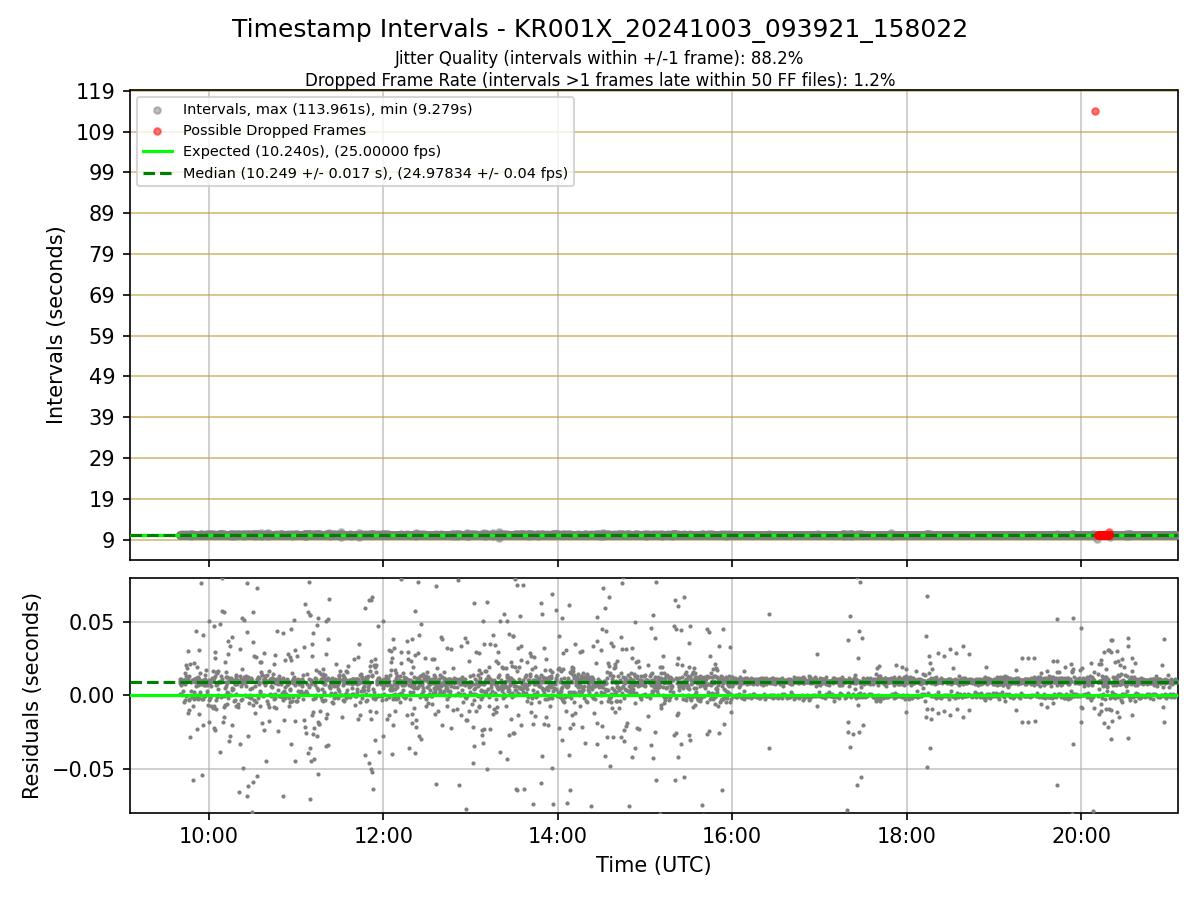Click the 29 y-axis tick label

tap(104, 458)
